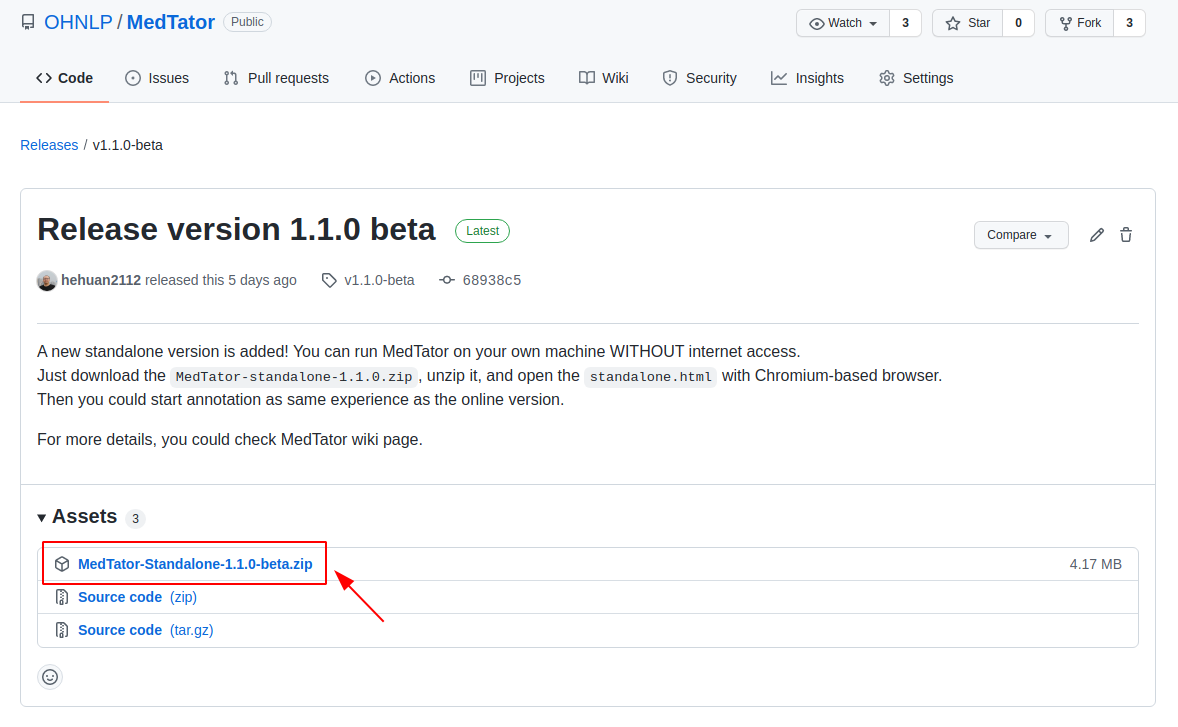Click the Public visibility badge

click(247, 23)
